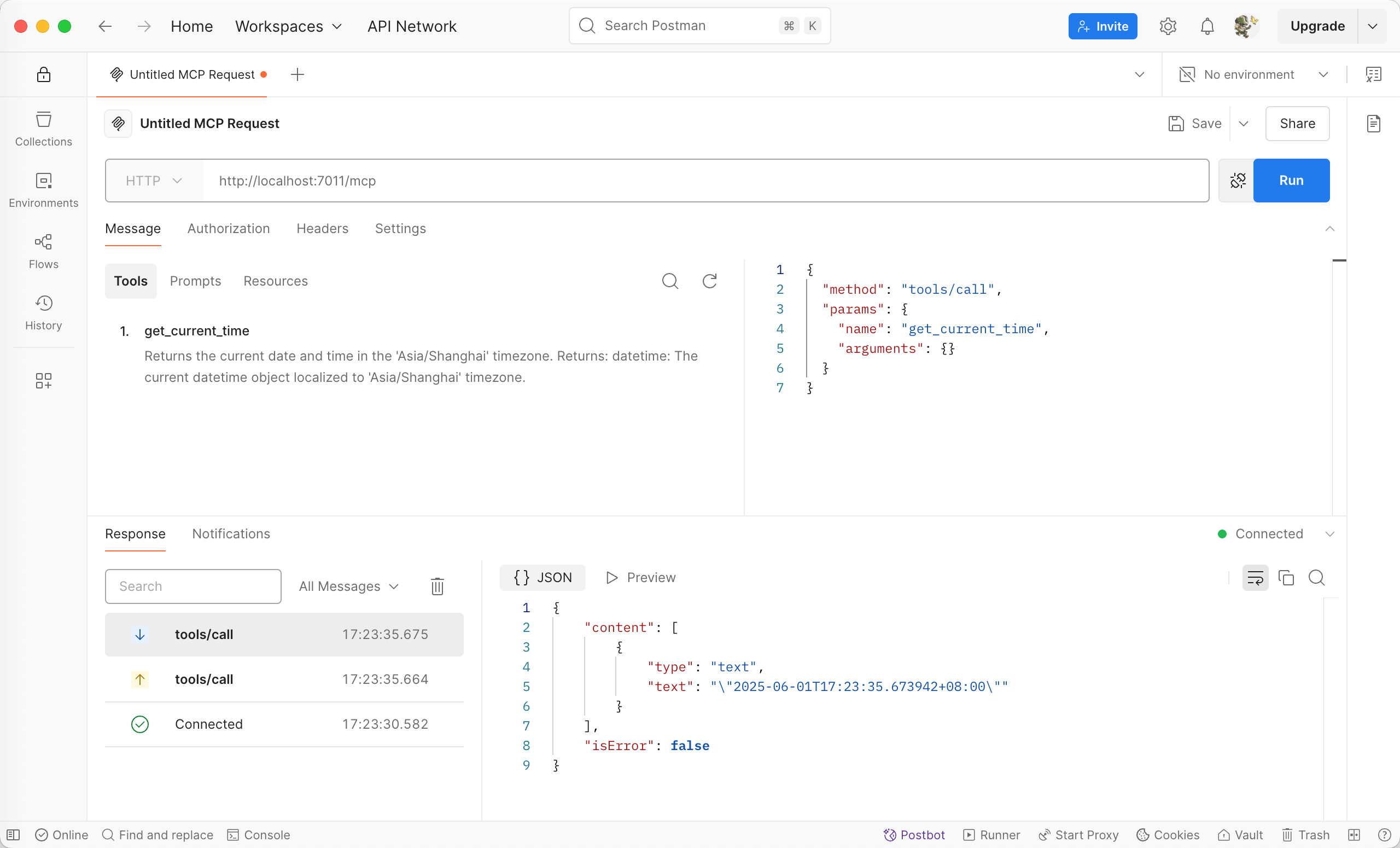Click the Online status indicator
The image size is (1400, 848).
point(61,835)
